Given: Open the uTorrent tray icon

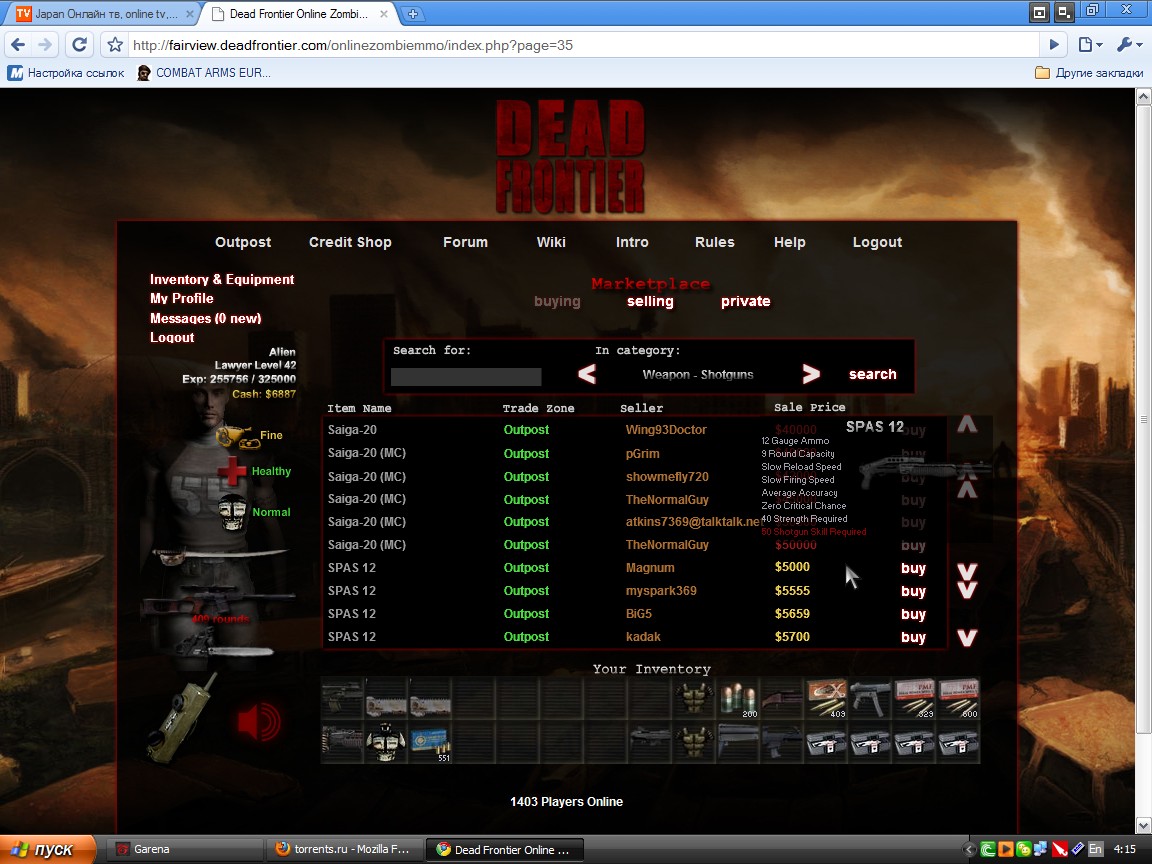Looking at the screenshot, I should click(988, 849).
